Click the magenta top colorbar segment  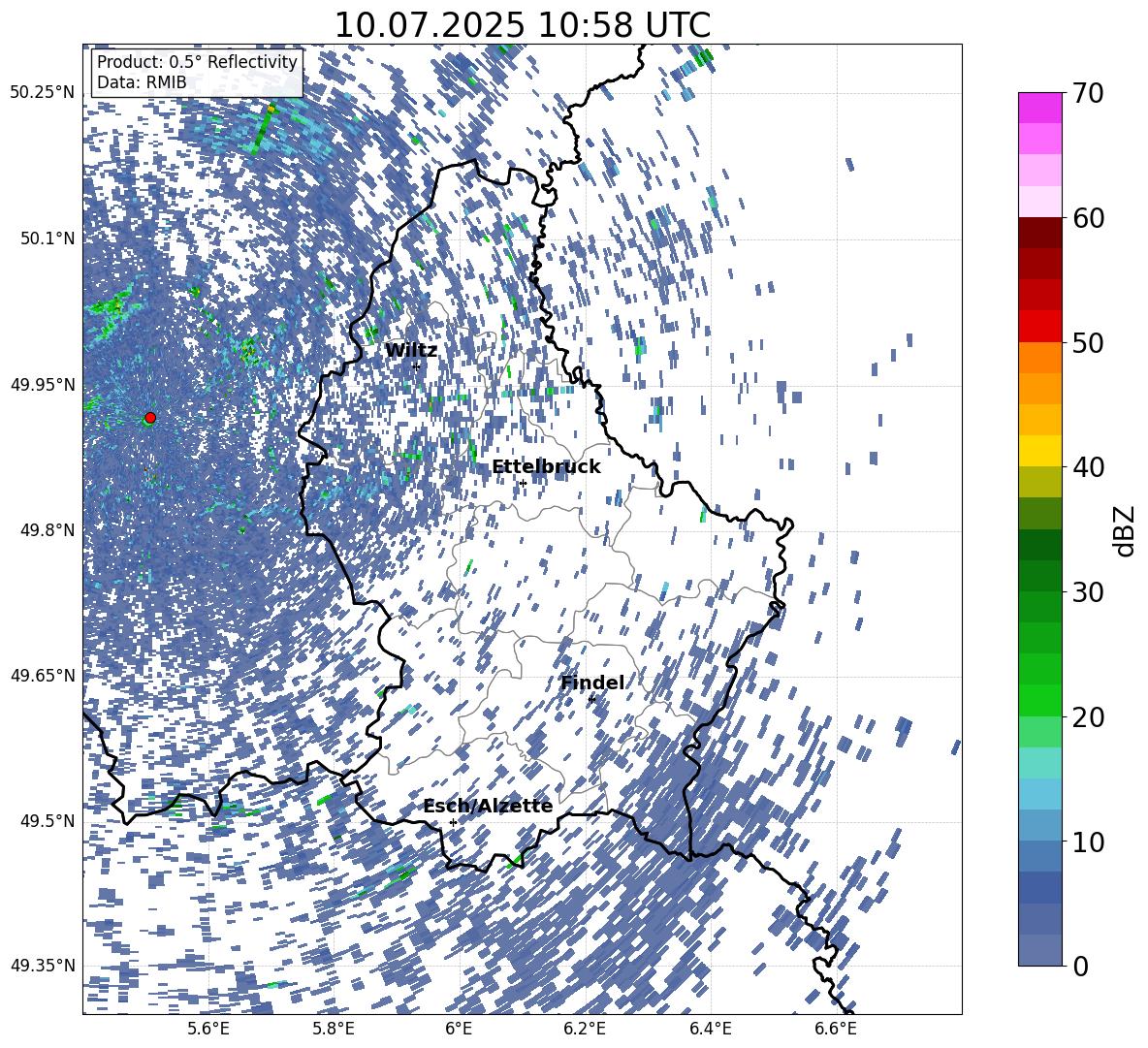tap(1040, 109)
